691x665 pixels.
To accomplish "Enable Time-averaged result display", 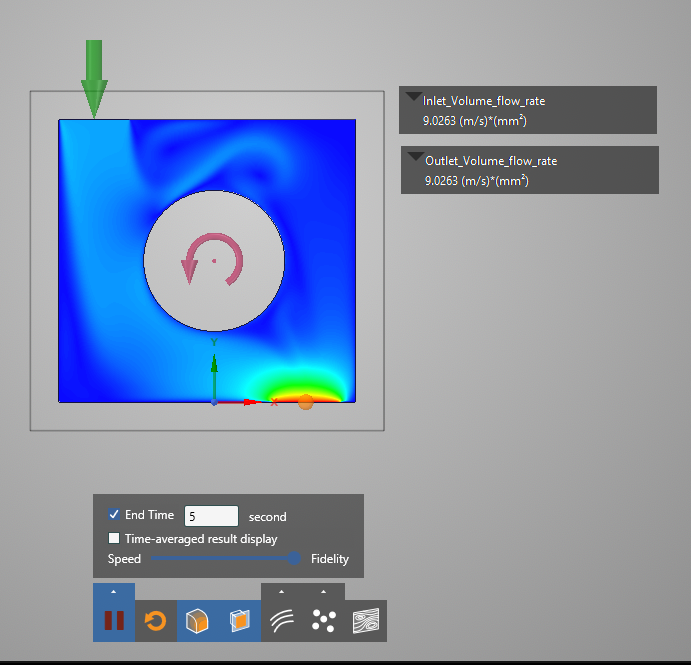I will tap(114, 538).
